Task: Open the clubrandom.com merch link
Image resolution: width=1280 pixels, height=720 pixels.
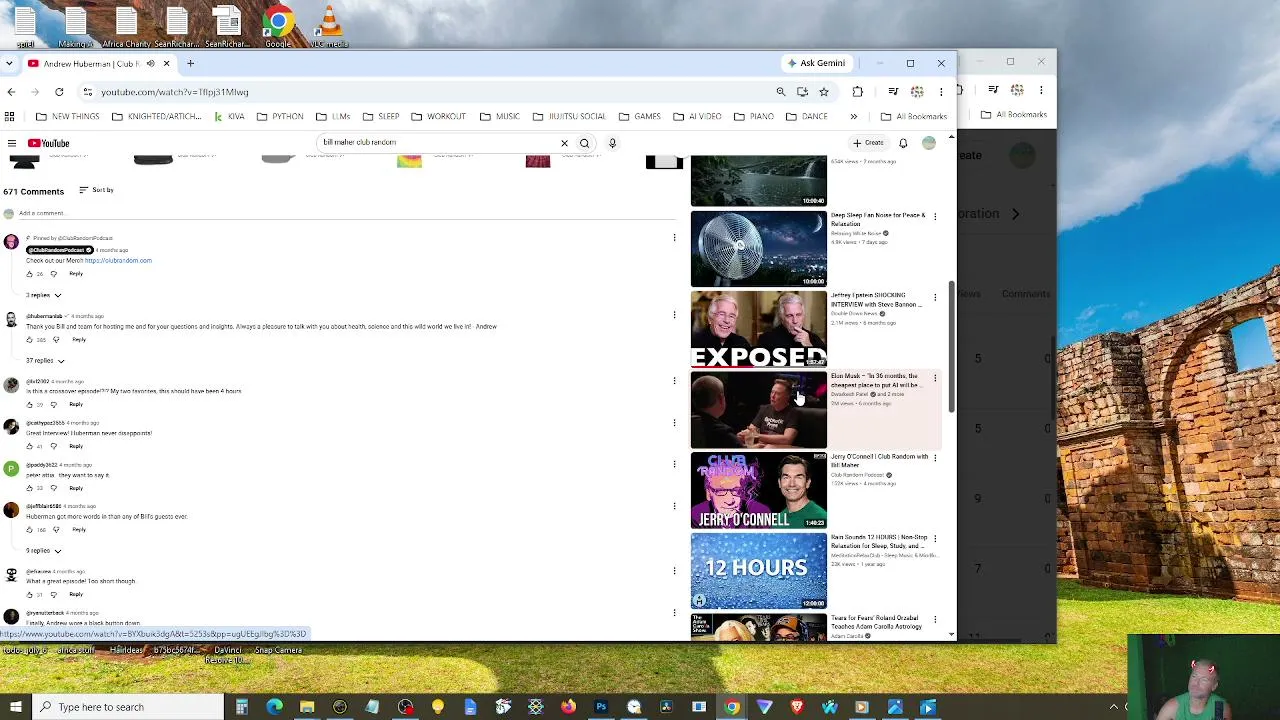Action: coord(118,261)
